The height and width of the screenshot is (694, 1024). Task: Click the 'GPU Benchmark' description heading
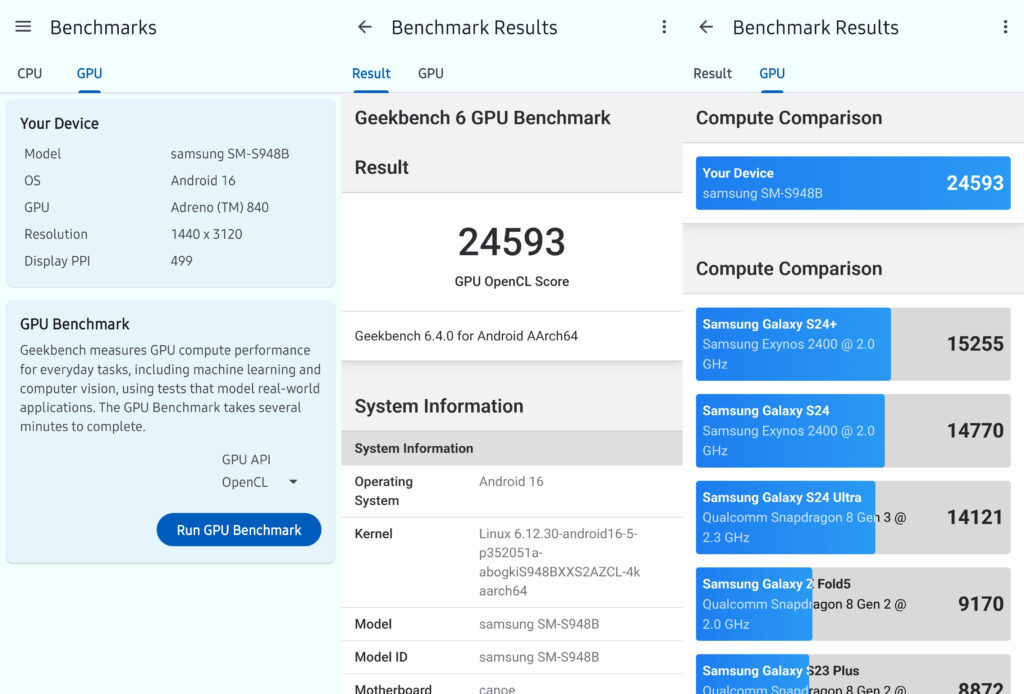pos(74,324)
